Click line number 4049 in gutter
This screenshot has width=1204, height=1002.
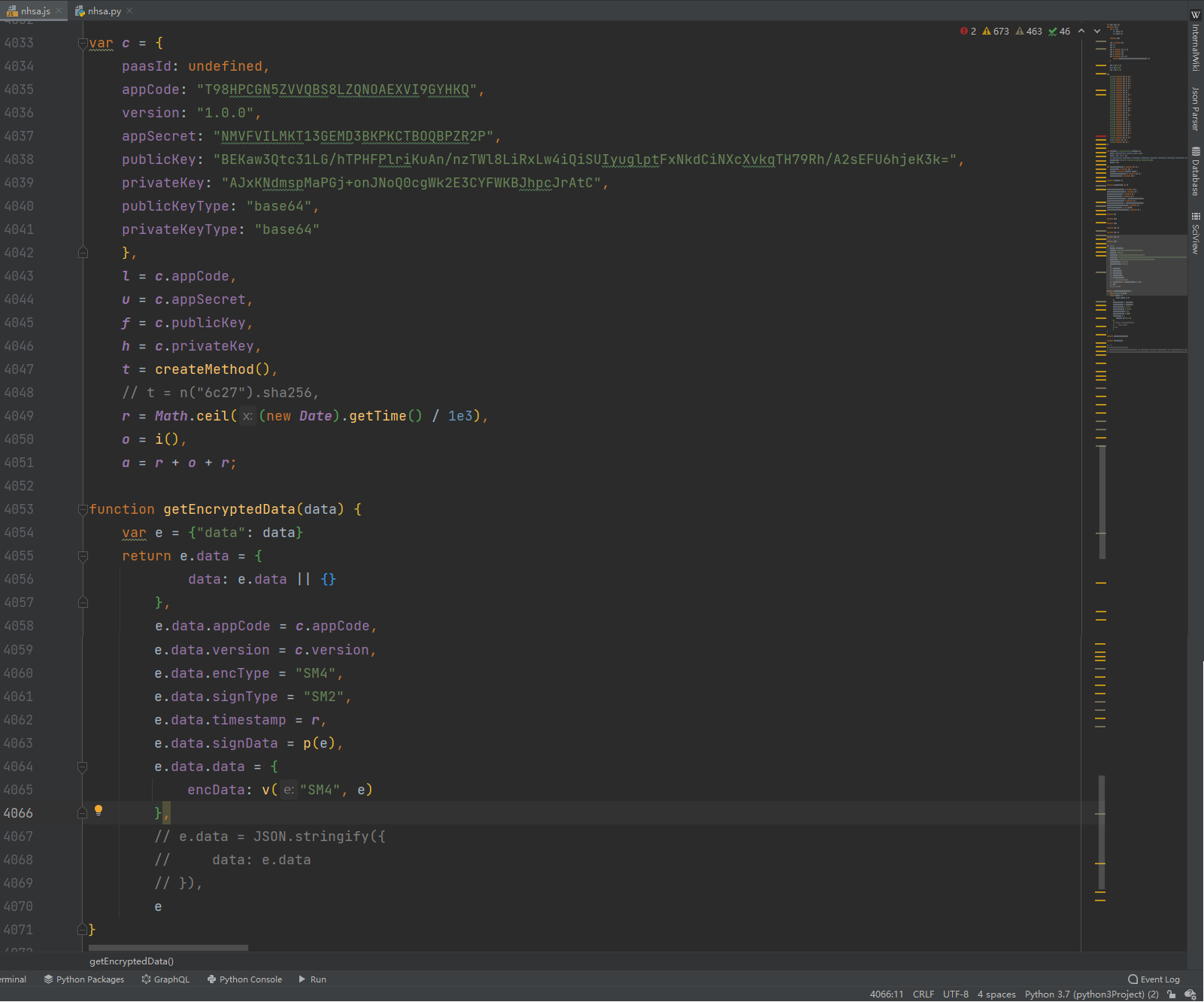19,416
